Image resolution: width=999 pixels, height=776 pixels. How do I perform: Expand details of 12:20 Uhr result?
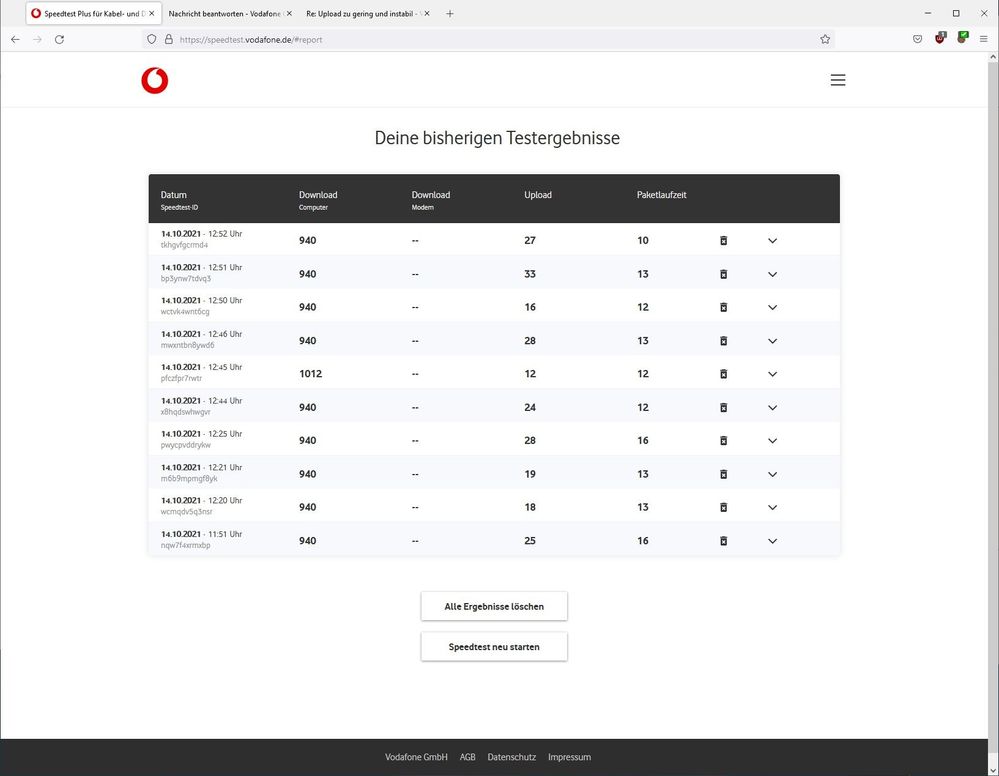click(772, 508)
